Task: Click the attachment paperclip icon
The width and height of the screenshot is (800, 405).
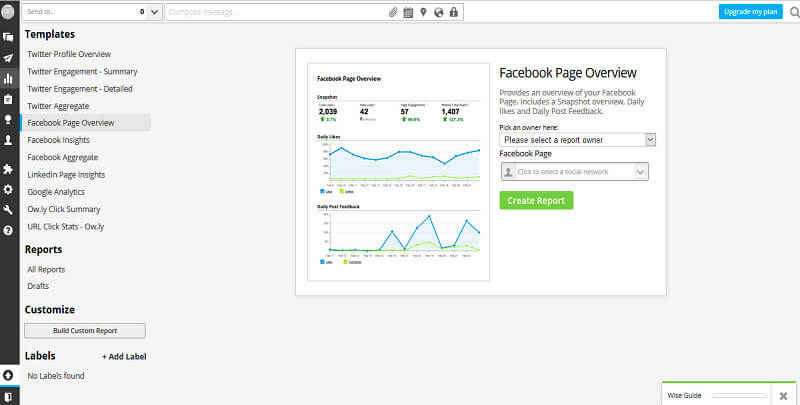Action: (x=393, y=12)
